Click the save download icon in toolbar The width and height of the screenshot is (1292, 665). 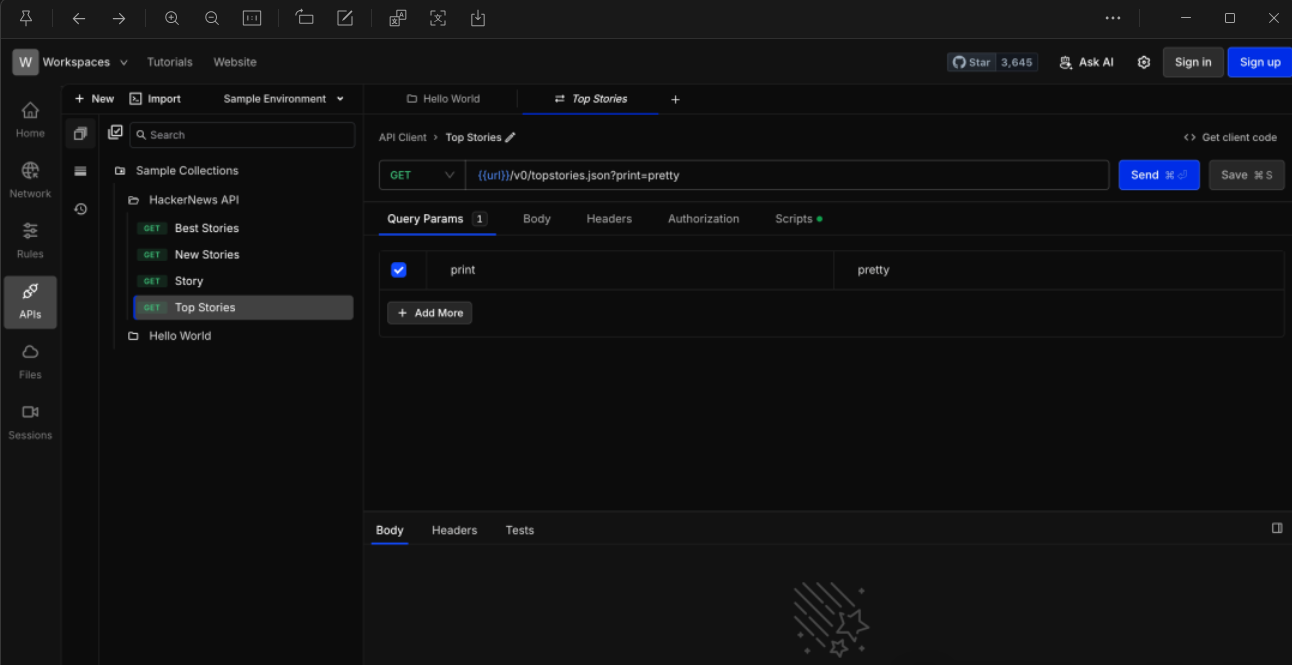coord(478,18)
